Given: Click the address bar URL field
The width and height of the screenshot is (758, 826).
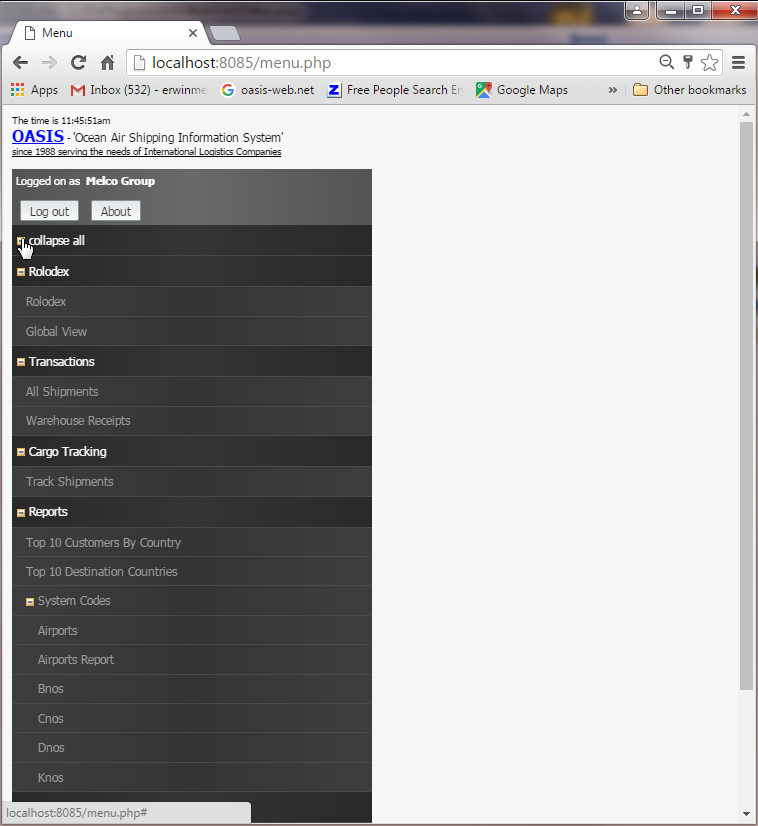Looking at the screenshot, I should (x=390, y=63).
